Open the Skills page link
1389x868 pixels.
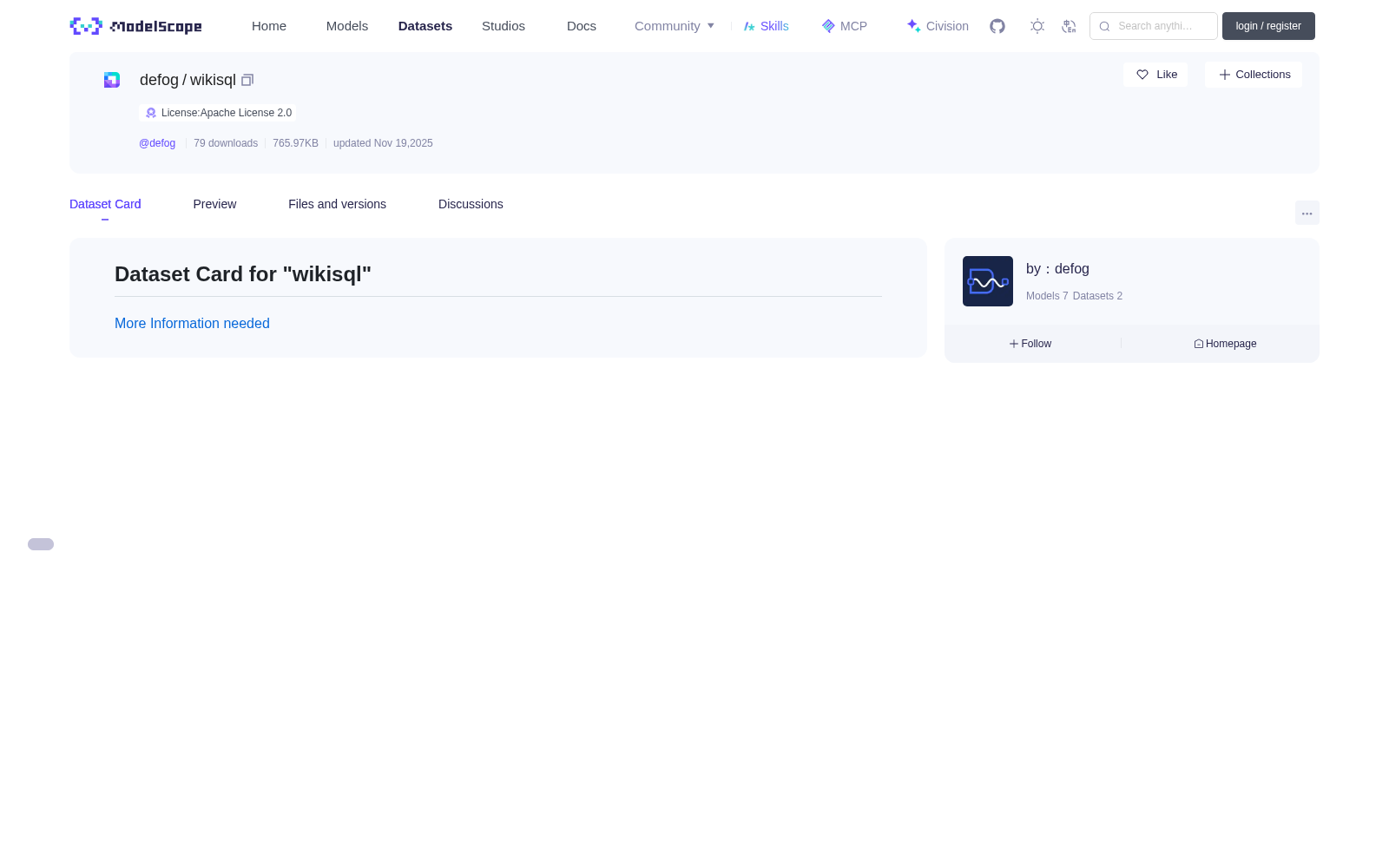click(x=766, y=26)
